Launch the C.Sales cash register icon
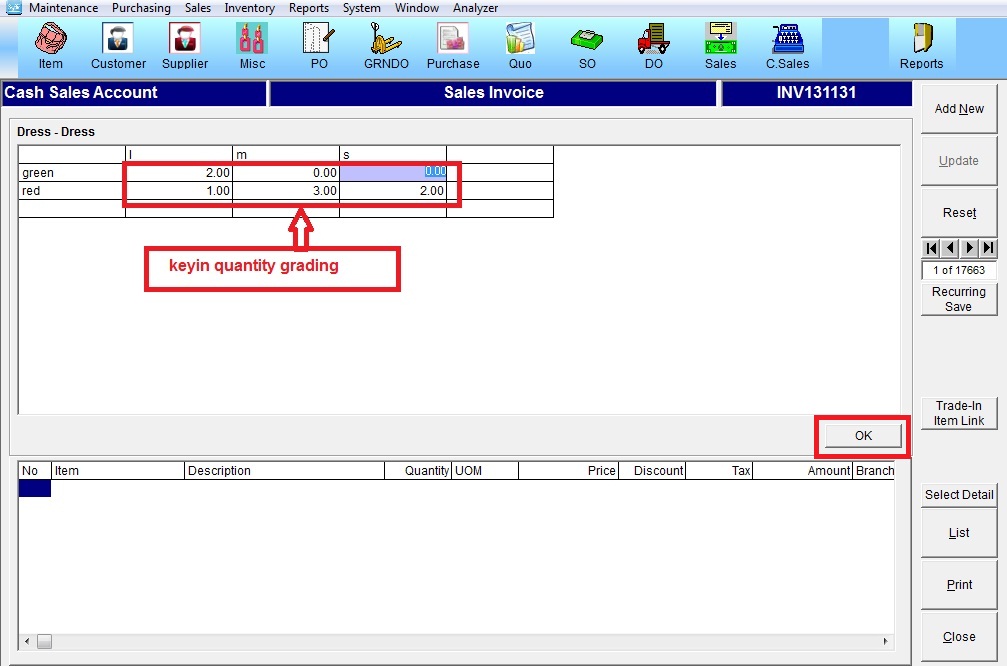1007x666 pixels. click(787, 46)
